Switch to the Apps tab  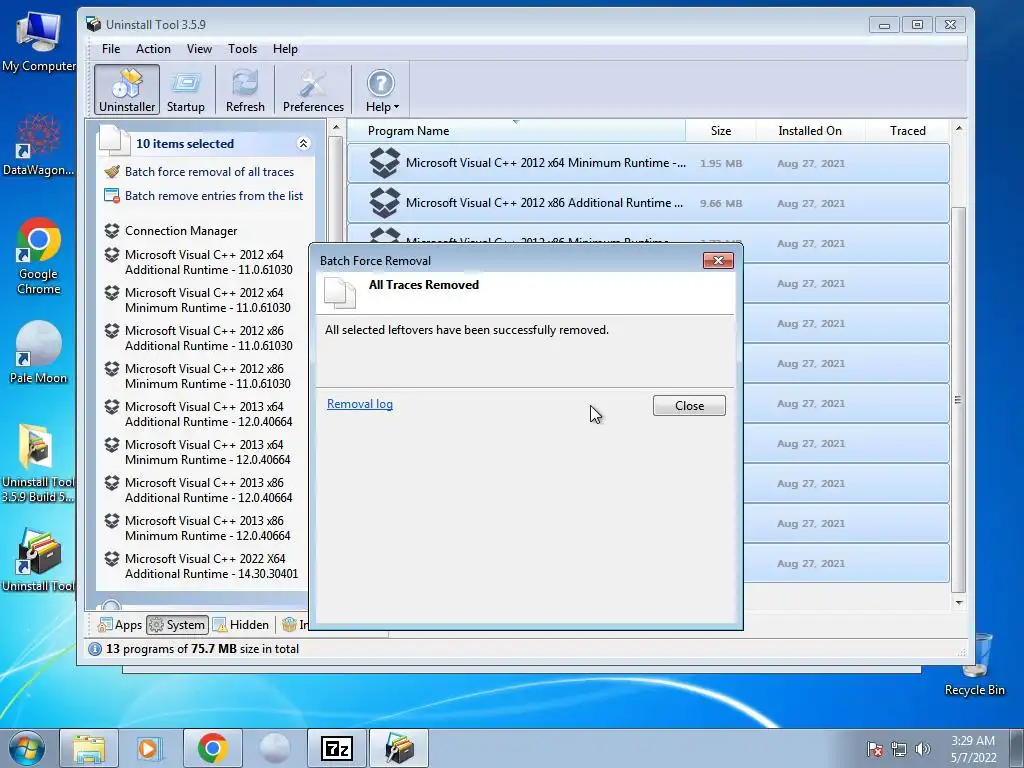(120, 625)
